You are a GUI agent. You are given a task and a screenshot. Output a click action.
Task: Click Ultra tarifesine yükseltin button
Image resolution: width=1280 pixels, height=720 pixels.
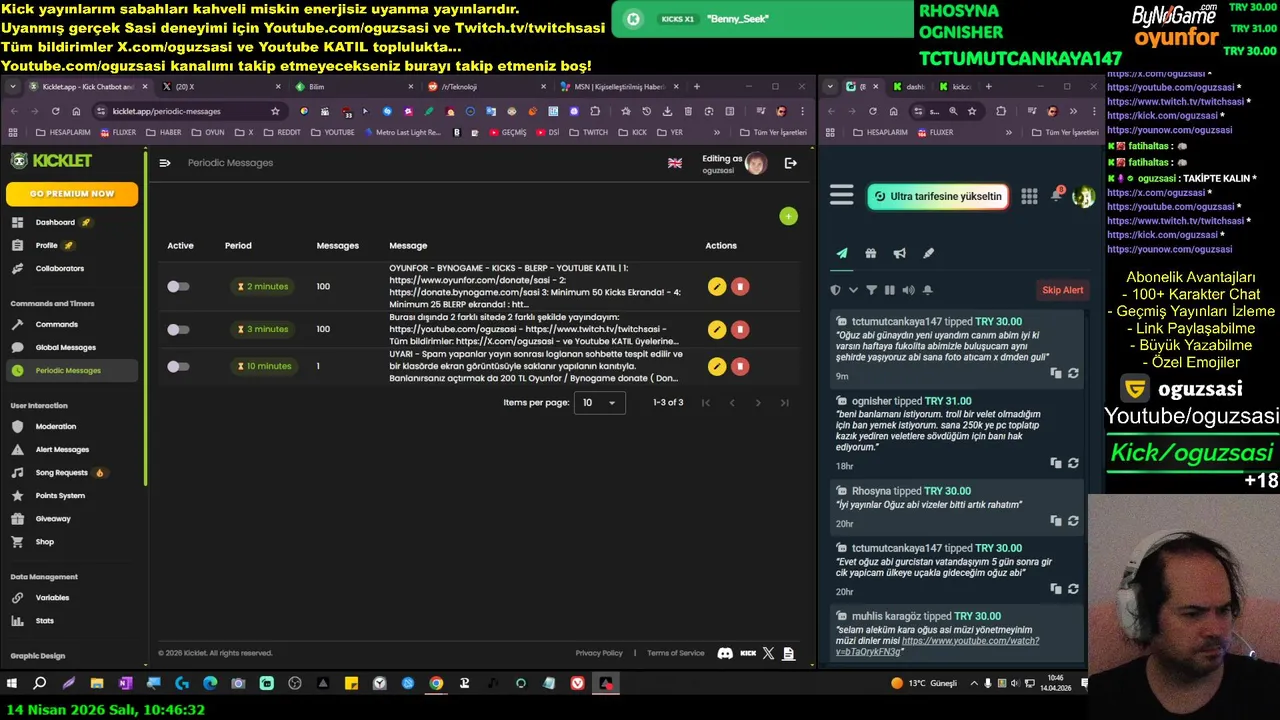coord(937,196)
